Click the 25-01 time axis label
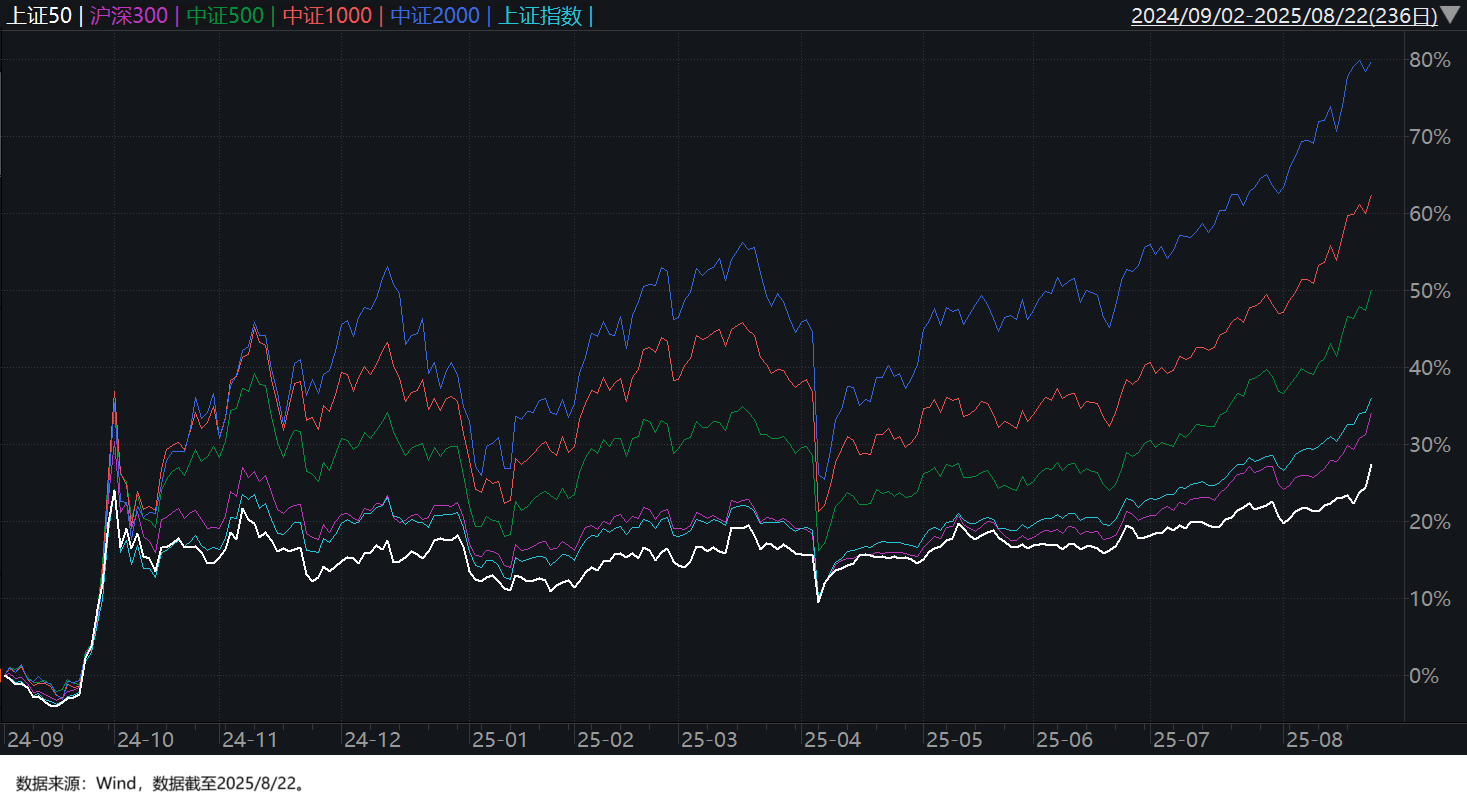This screenshot has width=1467, height=810. click(500, 740)
